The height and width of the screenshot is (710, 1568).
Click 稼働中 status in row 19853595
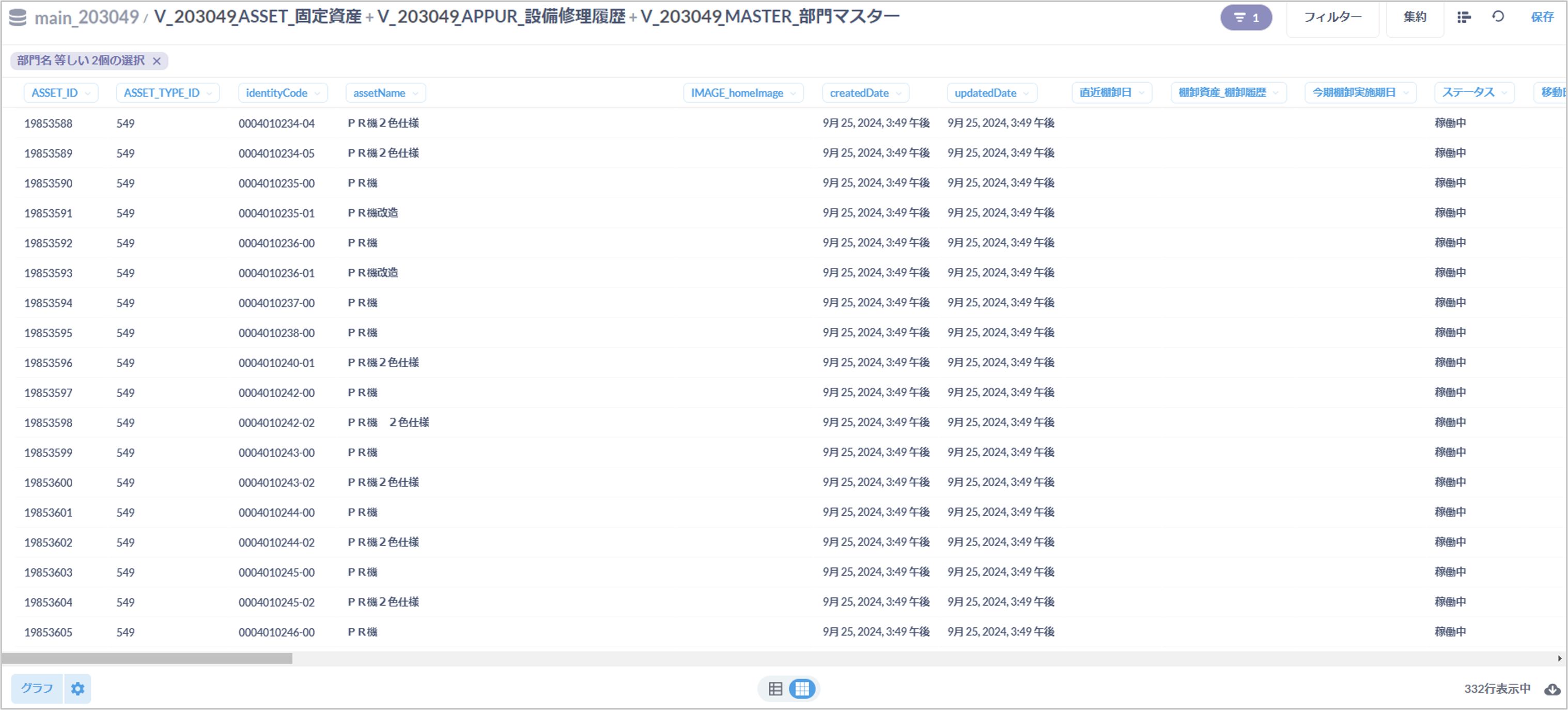point(1450,333)
